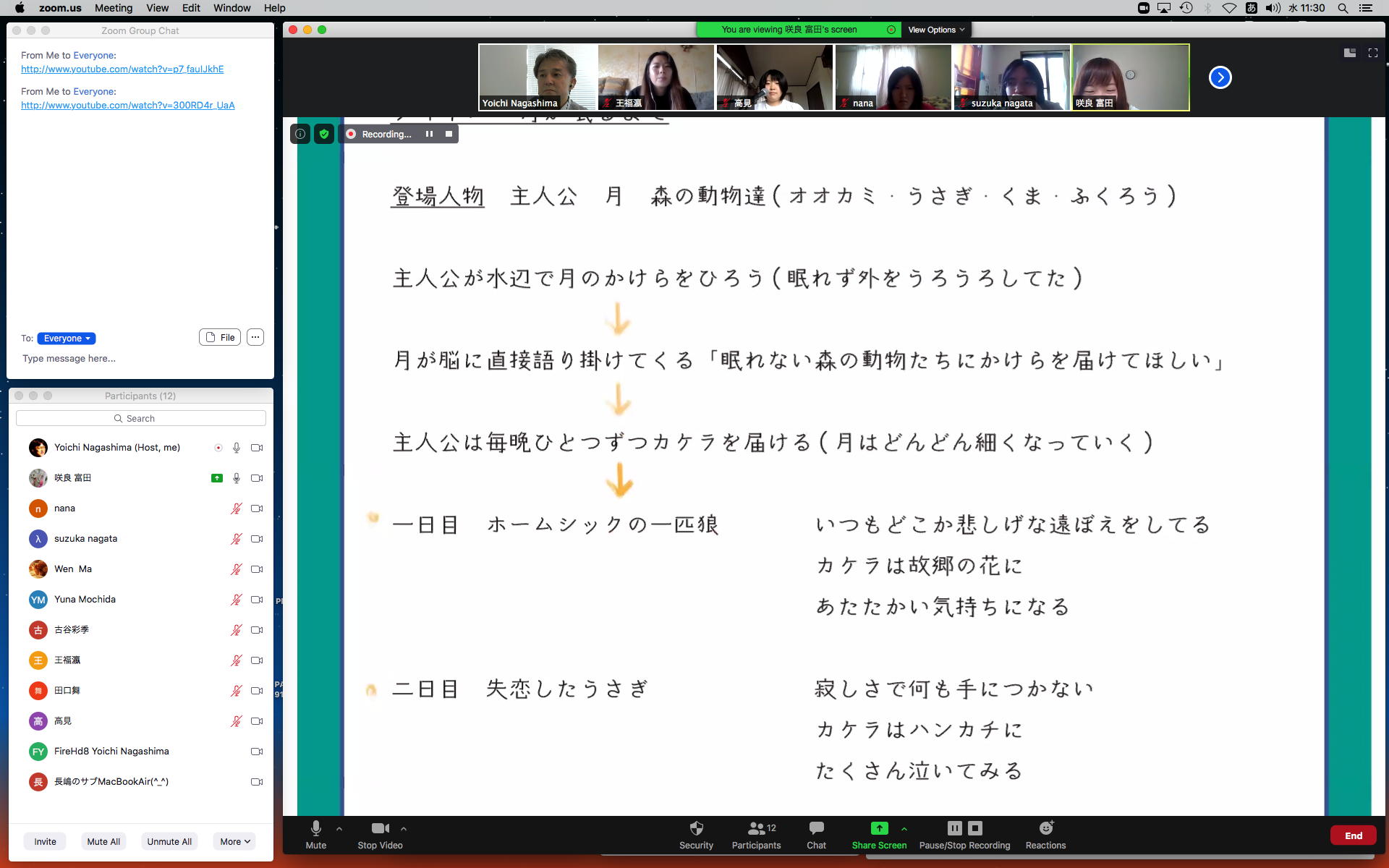Image resolution: width=1389 pixels, height=868 pixels.
Task: Show next video thumbnails arrow
Action: point(1220,77)
